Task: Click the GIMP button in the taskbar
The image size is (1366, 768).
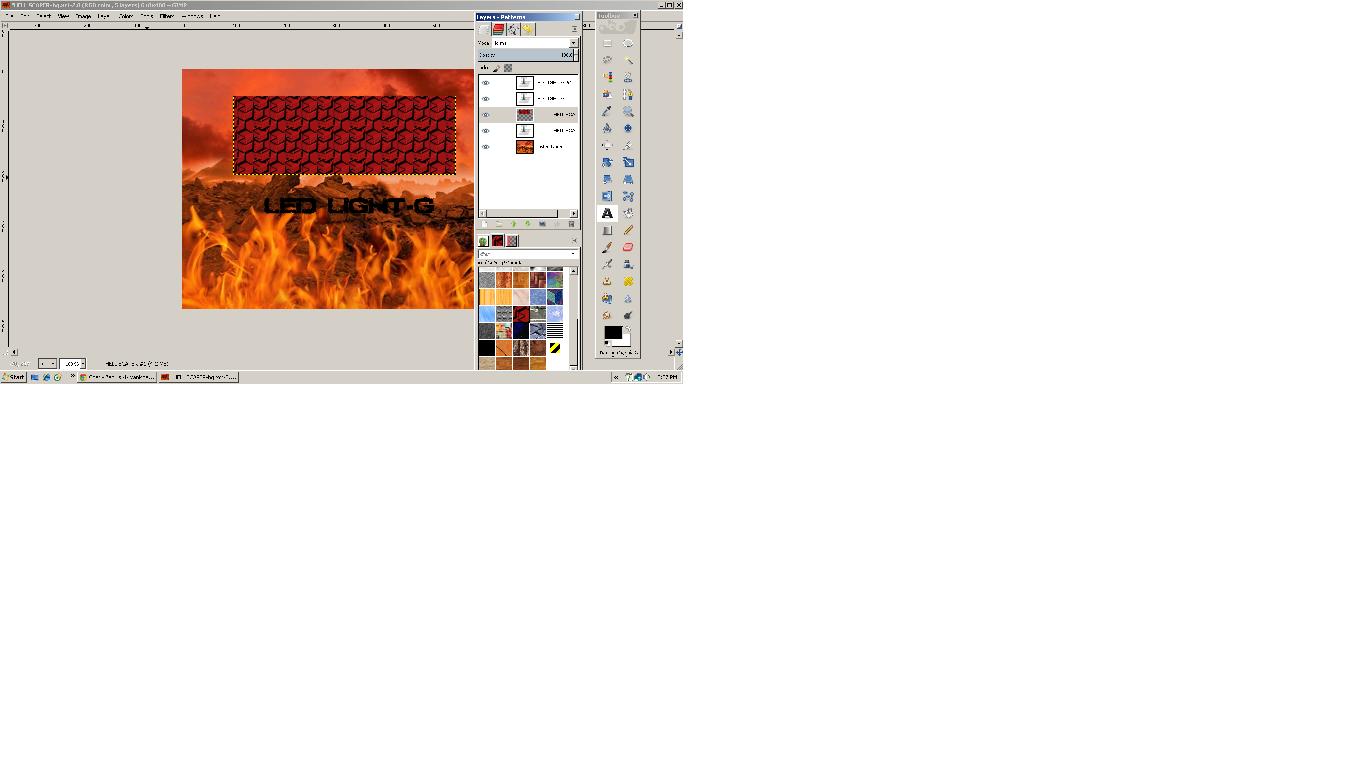Action: [199, 377]
